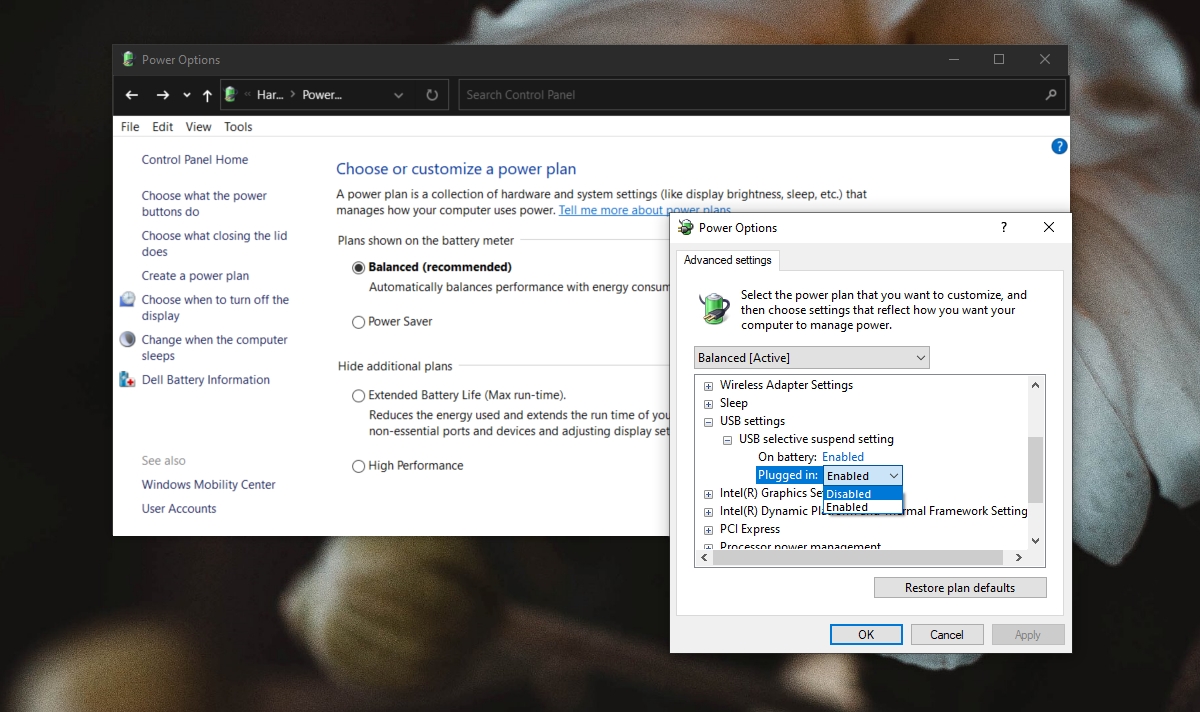The height and width of the screenshot is (712, 1200).
Task: Select the Power Saver plan
Action: pyautogui.click(x=358, y=322)
